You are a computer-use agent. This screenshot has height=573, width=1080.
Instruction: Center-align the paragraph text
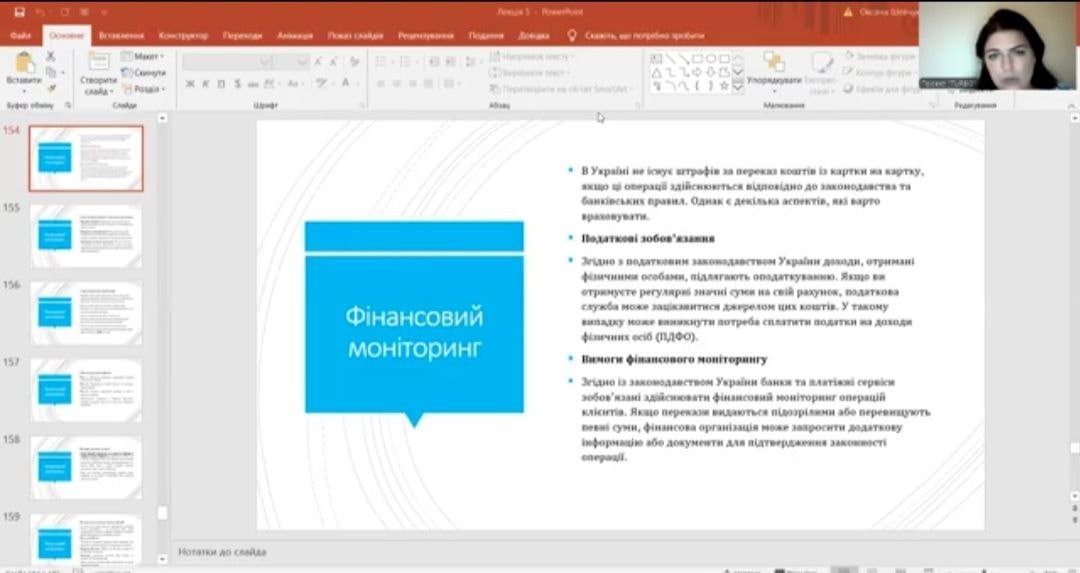[x=396, y=83]
